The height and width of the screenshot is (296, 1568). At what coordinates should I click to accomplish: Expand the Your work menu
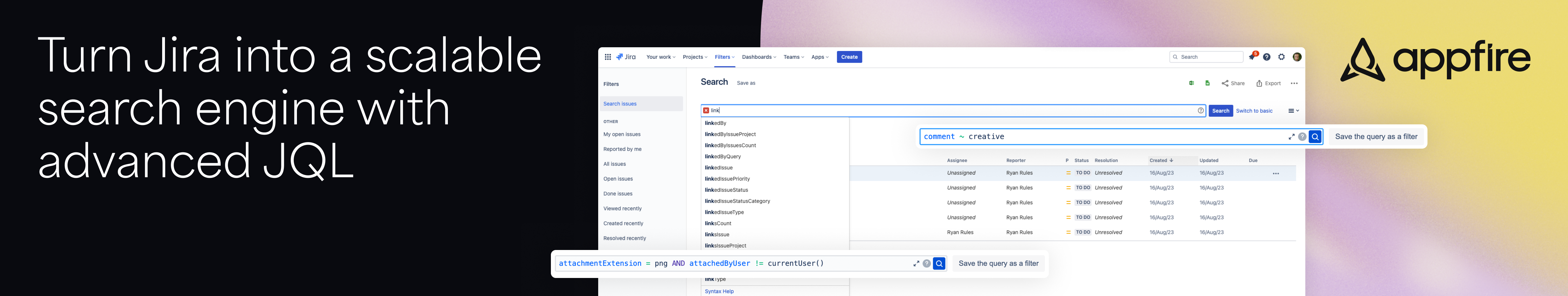(660, 57)
